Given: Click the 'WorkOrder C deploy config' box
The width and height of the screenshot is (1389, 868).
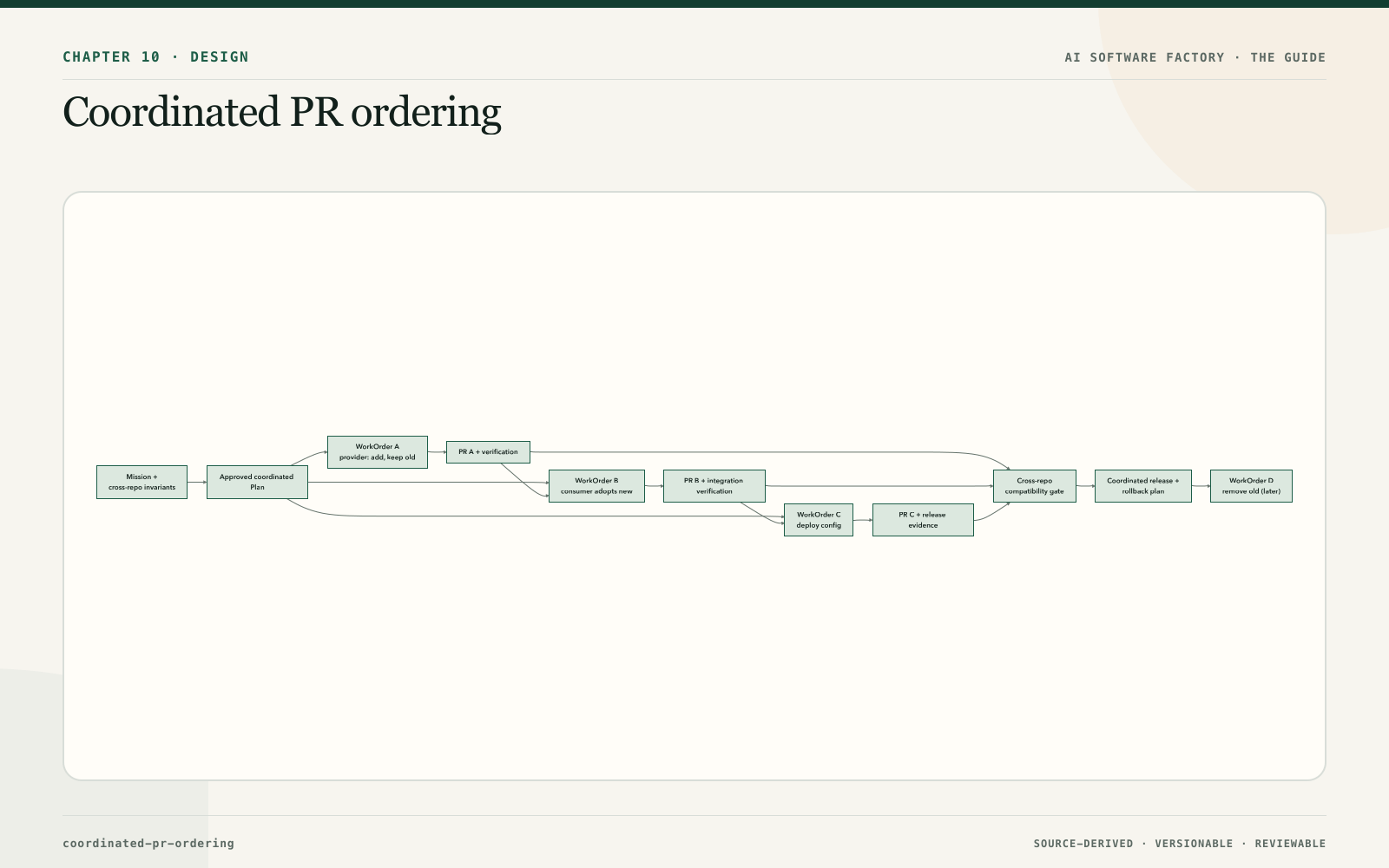Looking at the screenshot, I should coord(819,520).
